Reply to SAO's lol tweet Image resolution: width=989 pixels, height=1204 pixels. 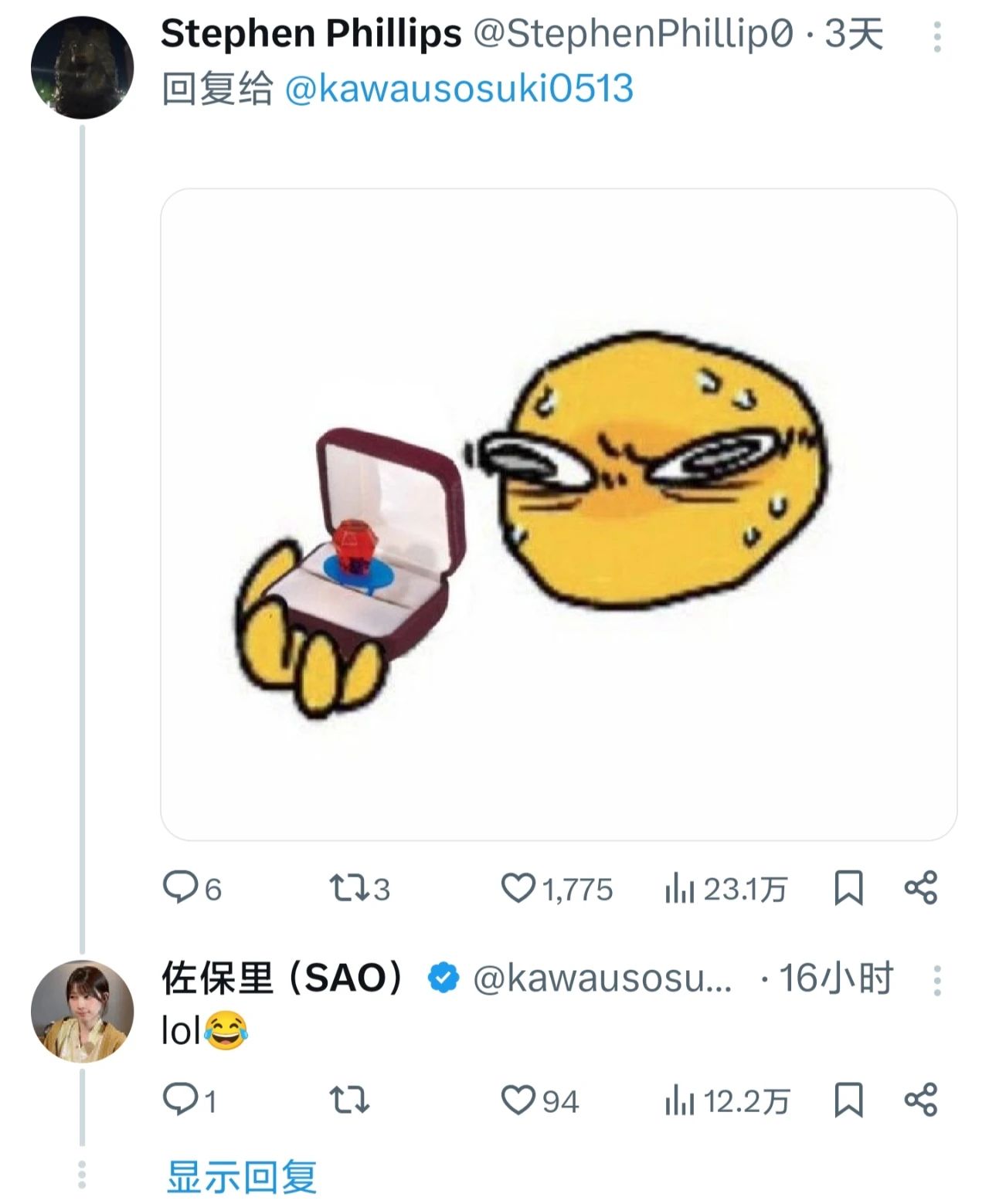pos(180,1099)
